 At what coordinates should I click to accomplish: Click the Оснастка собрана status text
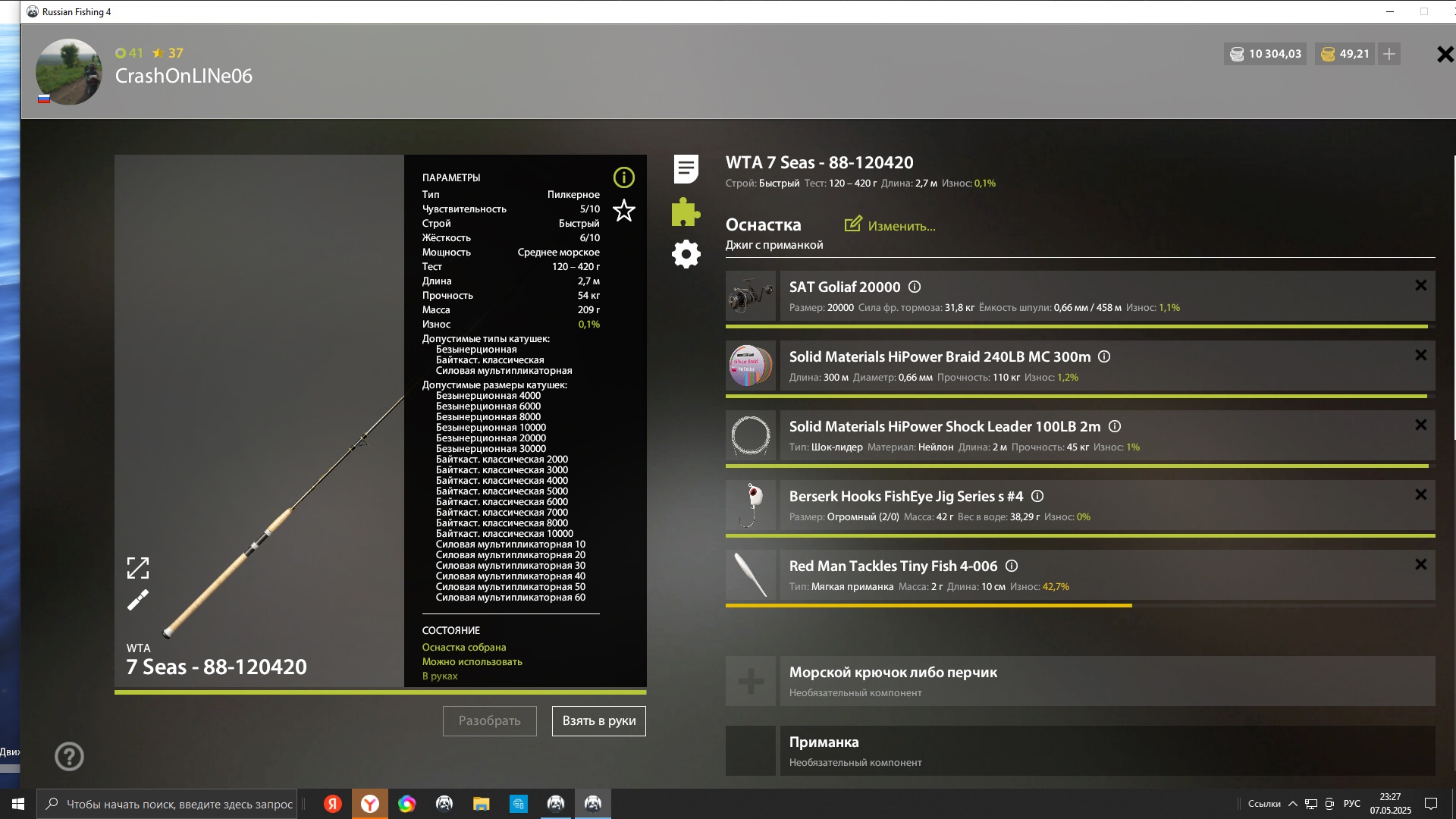464,648
